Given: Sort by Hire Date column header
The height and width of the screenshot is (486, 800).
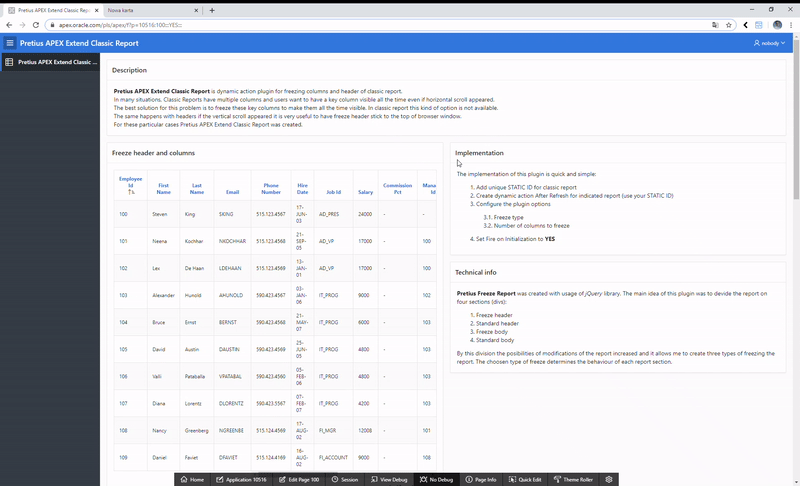Looking at the screenshot, I should coord(303,189).
